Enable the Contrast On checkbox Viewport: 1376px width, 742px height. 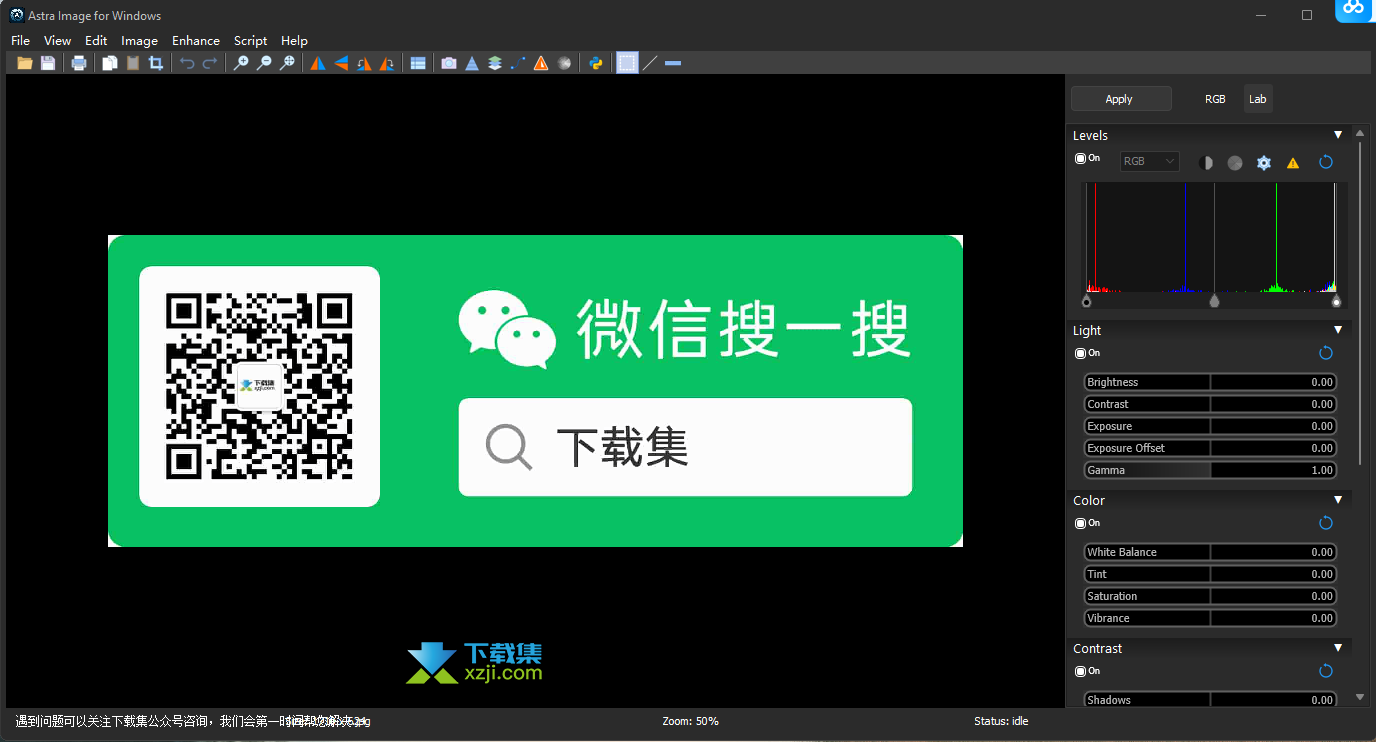1080,671
